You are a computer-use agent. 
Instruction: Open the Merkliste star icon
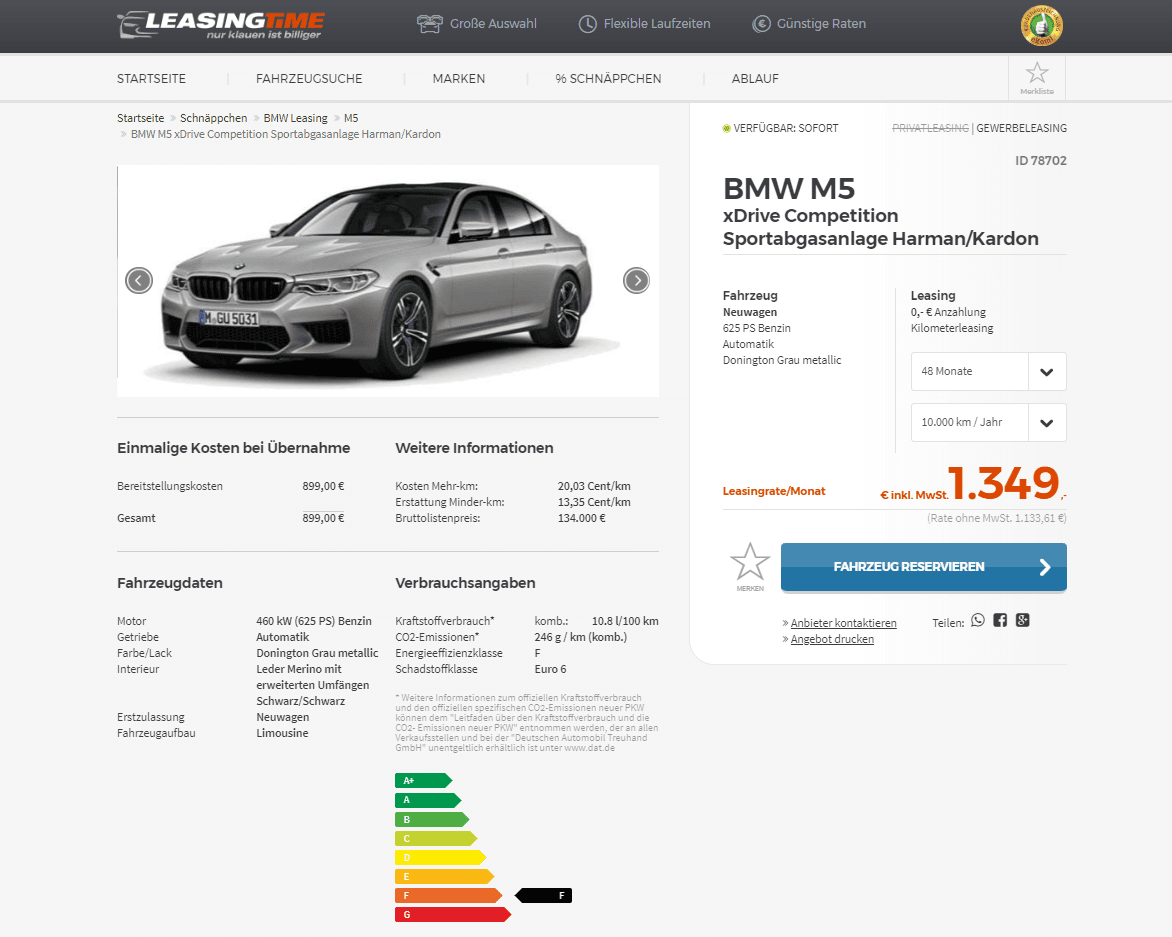(1037, 73)
